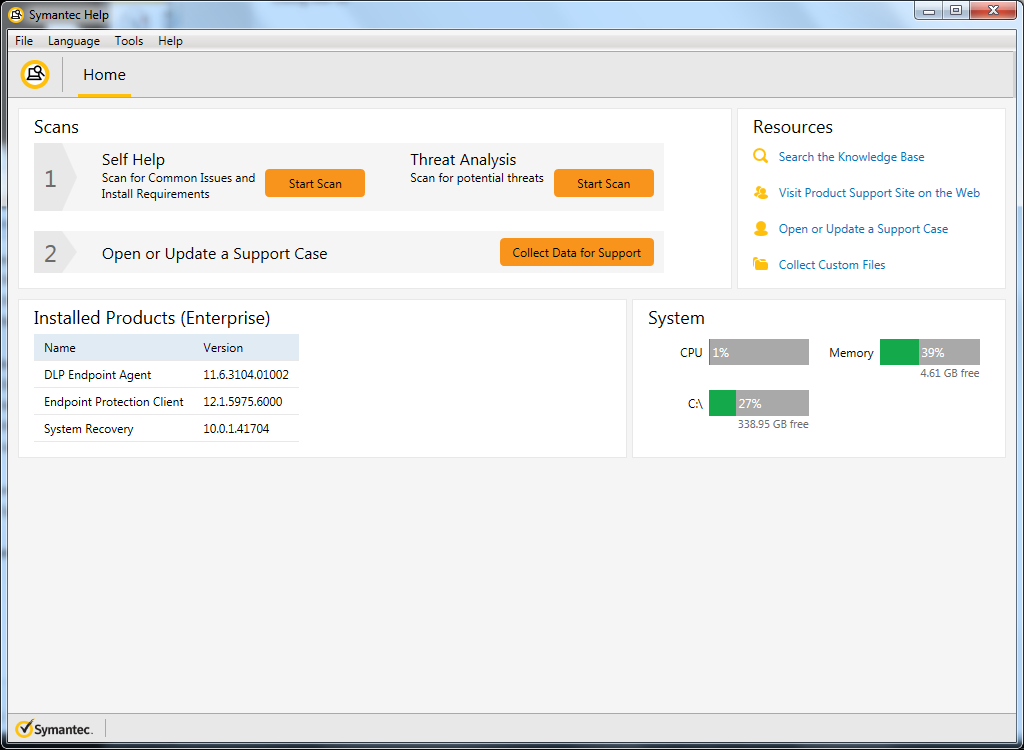The height and width of the screenshot is (750, 1024).
Task: Open Visit Product Support Site on the Web
Action: [879, 193]
